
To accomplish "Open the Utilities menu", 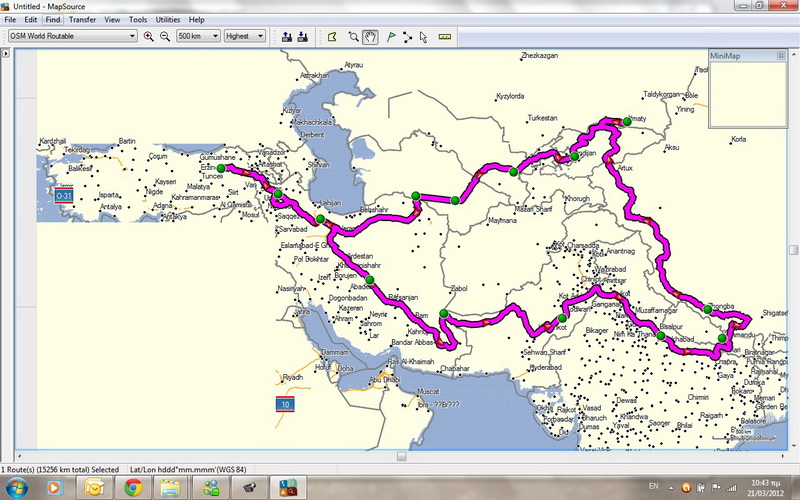I will [x=168, y=19].
